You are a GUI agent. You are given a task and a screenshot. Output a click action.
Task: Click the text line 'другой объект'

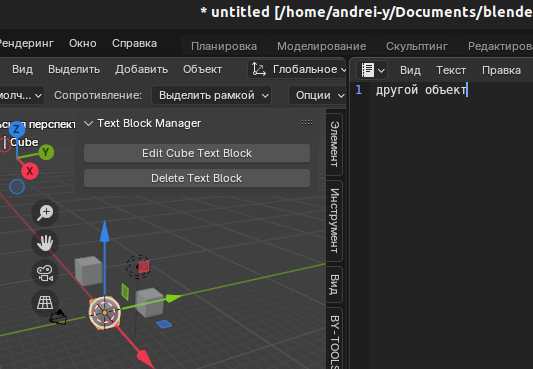pos(421,90)
